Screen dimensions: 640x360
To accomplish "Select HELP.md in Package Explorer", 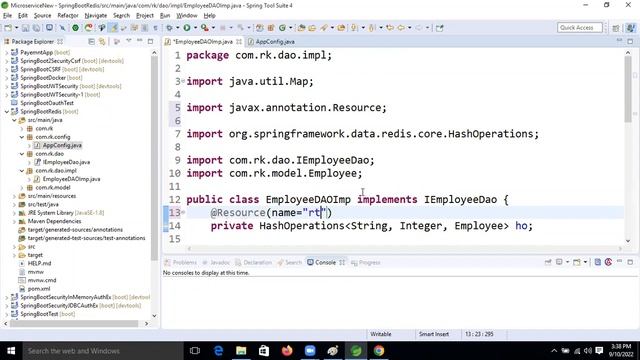I will [39, 263].
